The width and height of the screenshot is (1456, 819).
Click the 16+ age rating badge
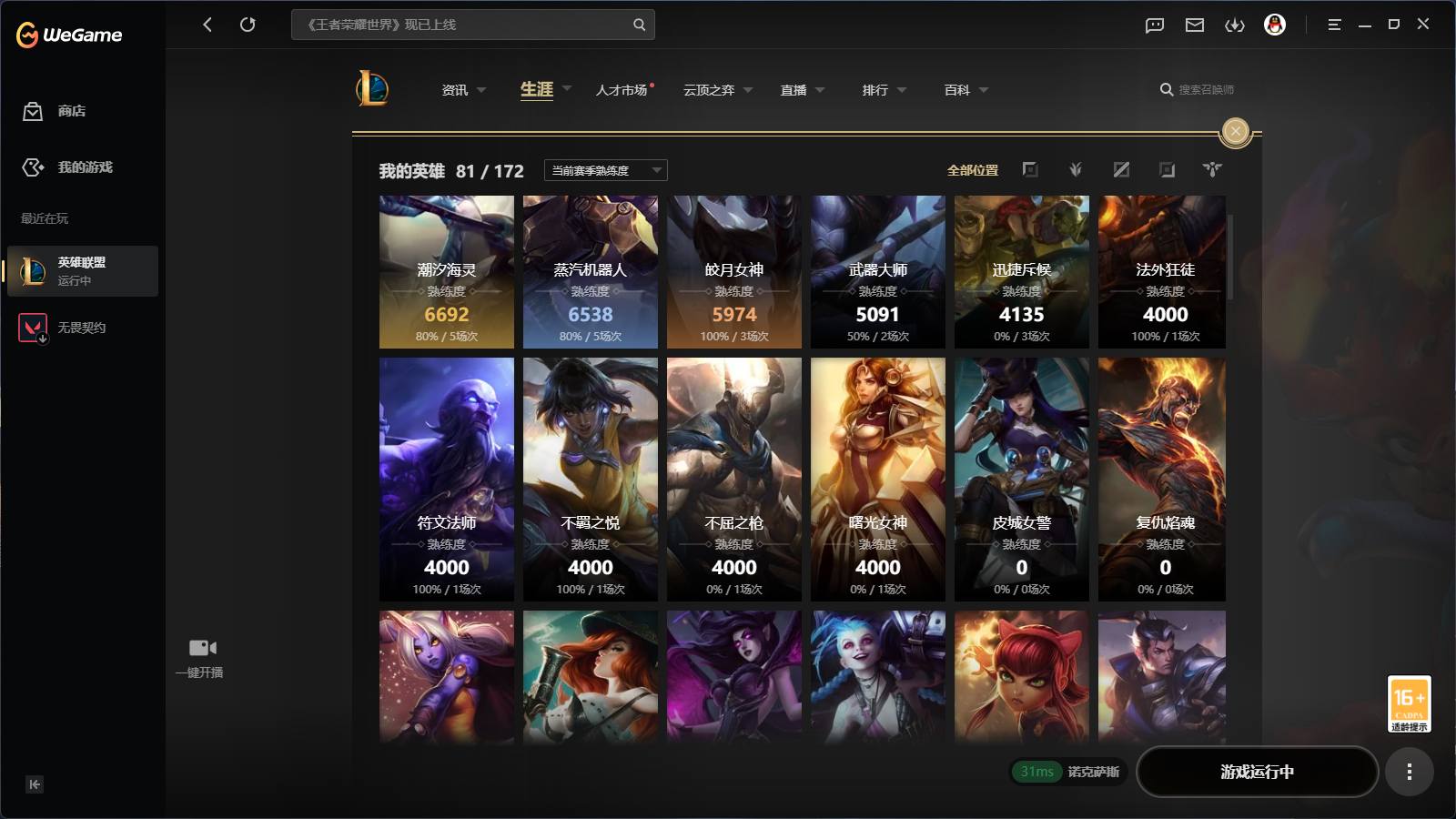pyautogui.click(x=1409, y=703)
